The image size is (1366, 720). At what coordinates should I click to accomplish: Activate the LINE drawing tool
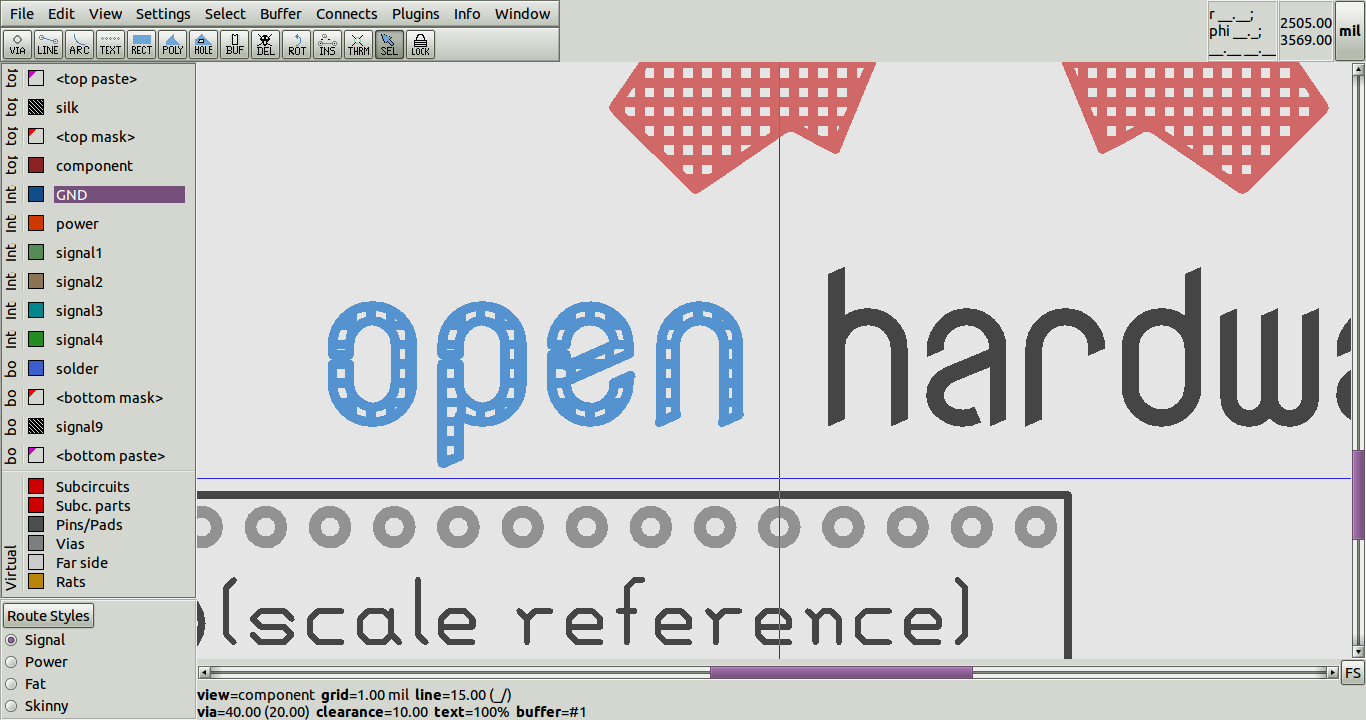pos(48,44)
